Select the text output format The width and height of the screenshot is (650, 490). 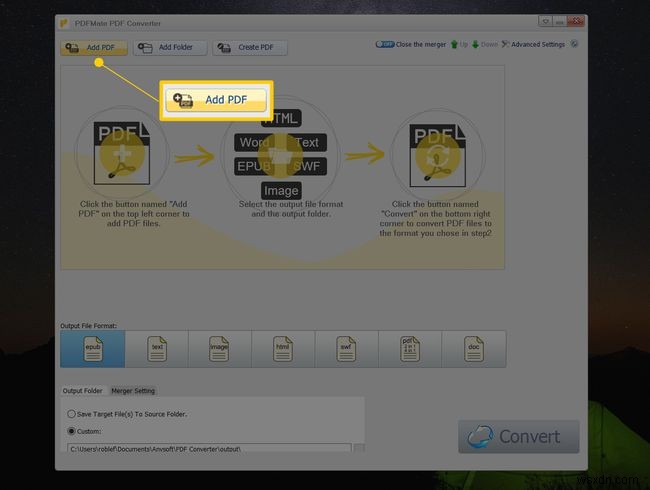point(157,349)
